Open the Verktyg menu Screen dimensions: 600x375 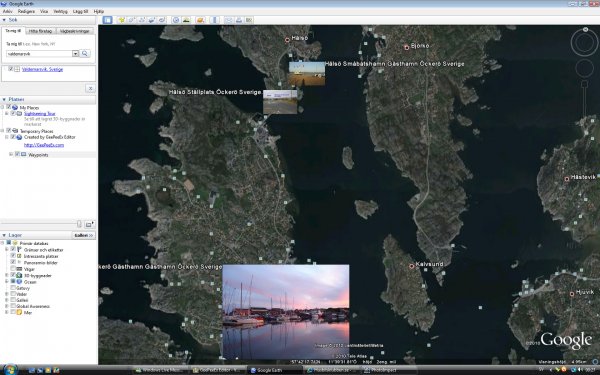point(60,11)
